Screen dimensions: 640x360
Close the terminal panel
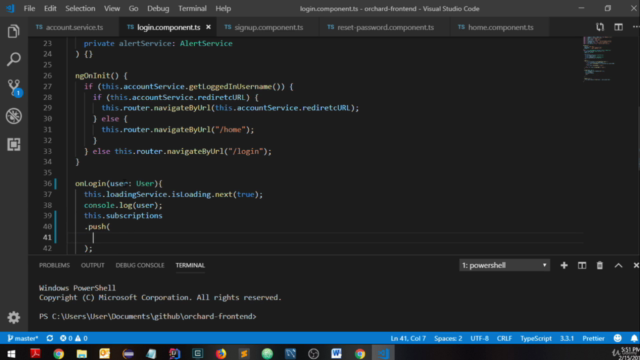coord(636,265)
